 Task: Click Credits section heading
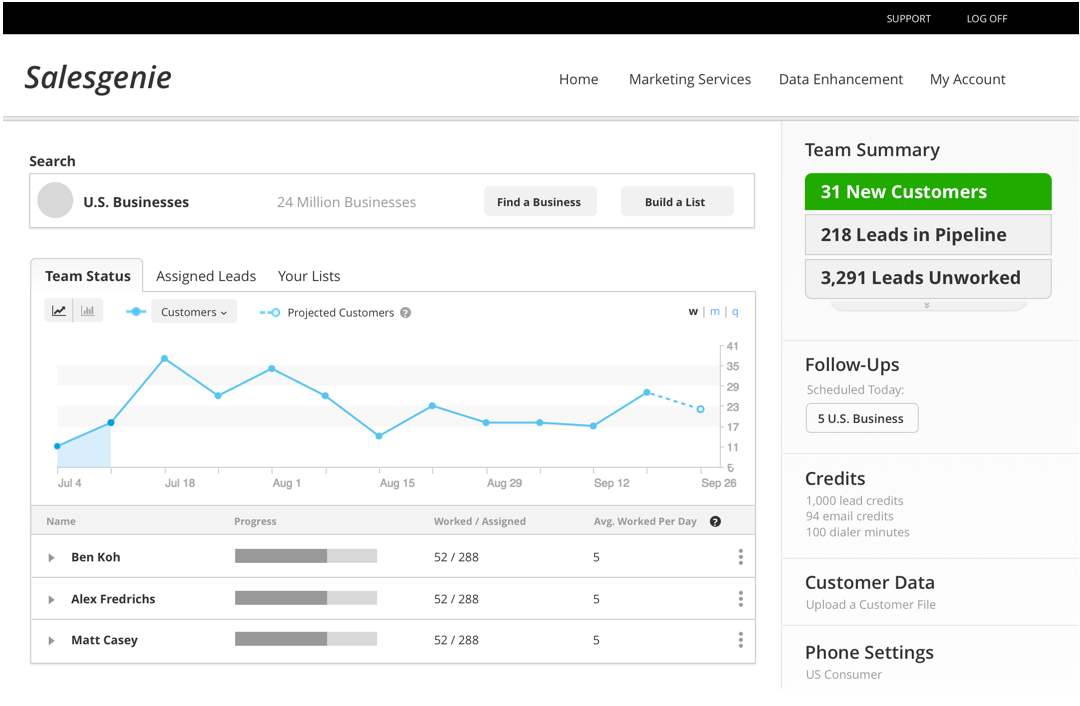835,478
